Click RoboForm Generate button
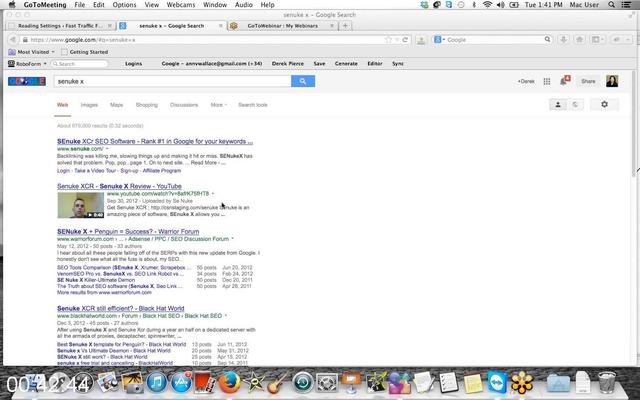This screenshot has width=640, height=400. point(346,64)
